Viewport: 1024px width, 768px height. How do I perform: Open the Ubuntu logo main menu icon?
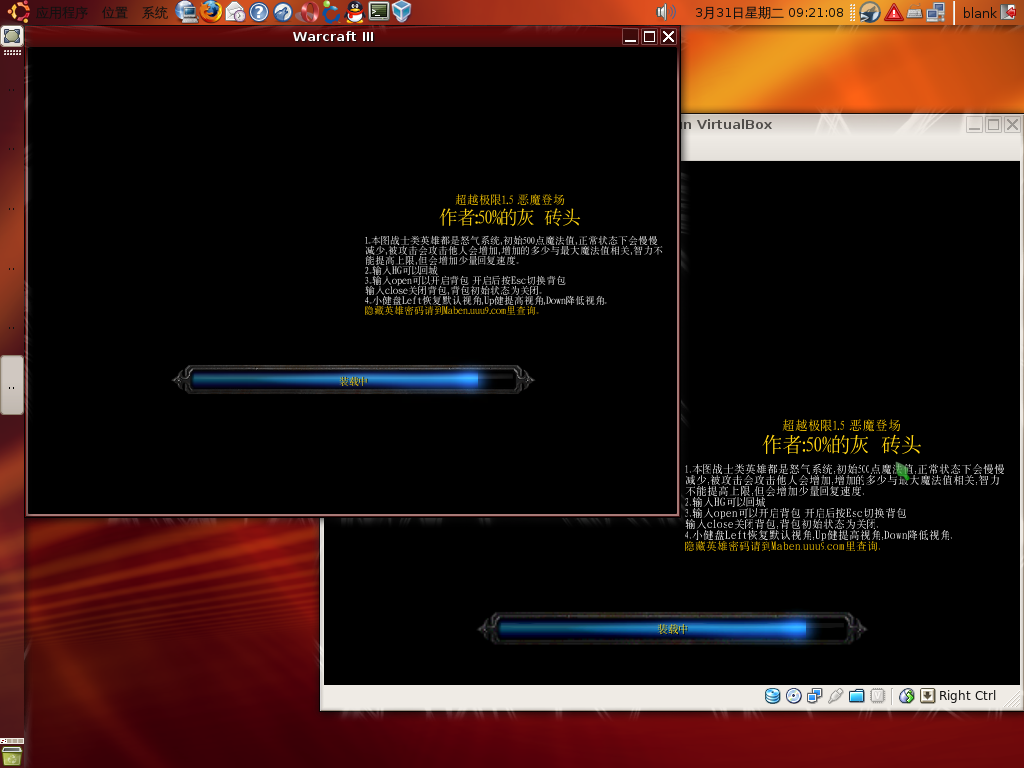(x=18, y=12)
